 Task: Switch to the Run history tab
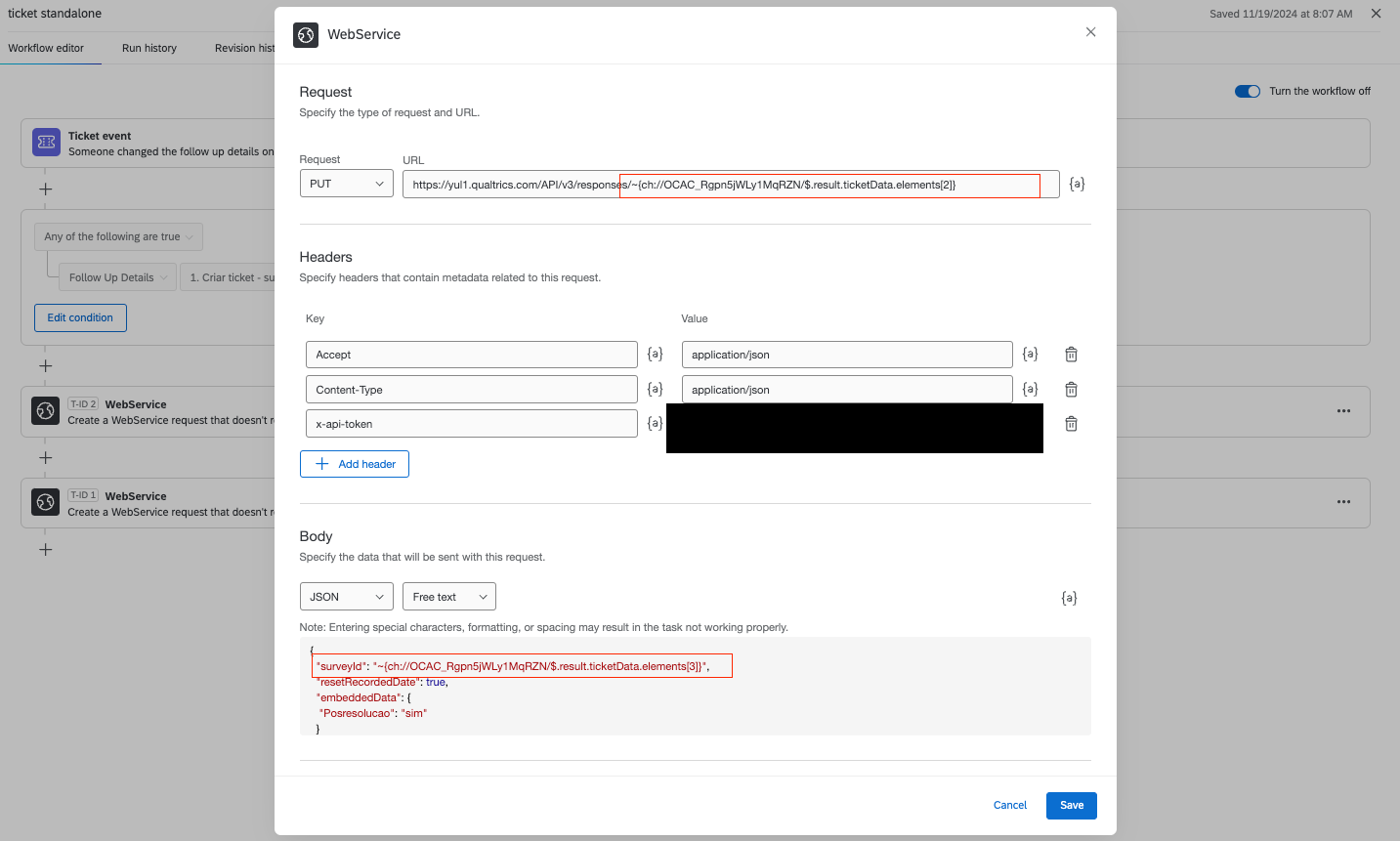point(149,48)
